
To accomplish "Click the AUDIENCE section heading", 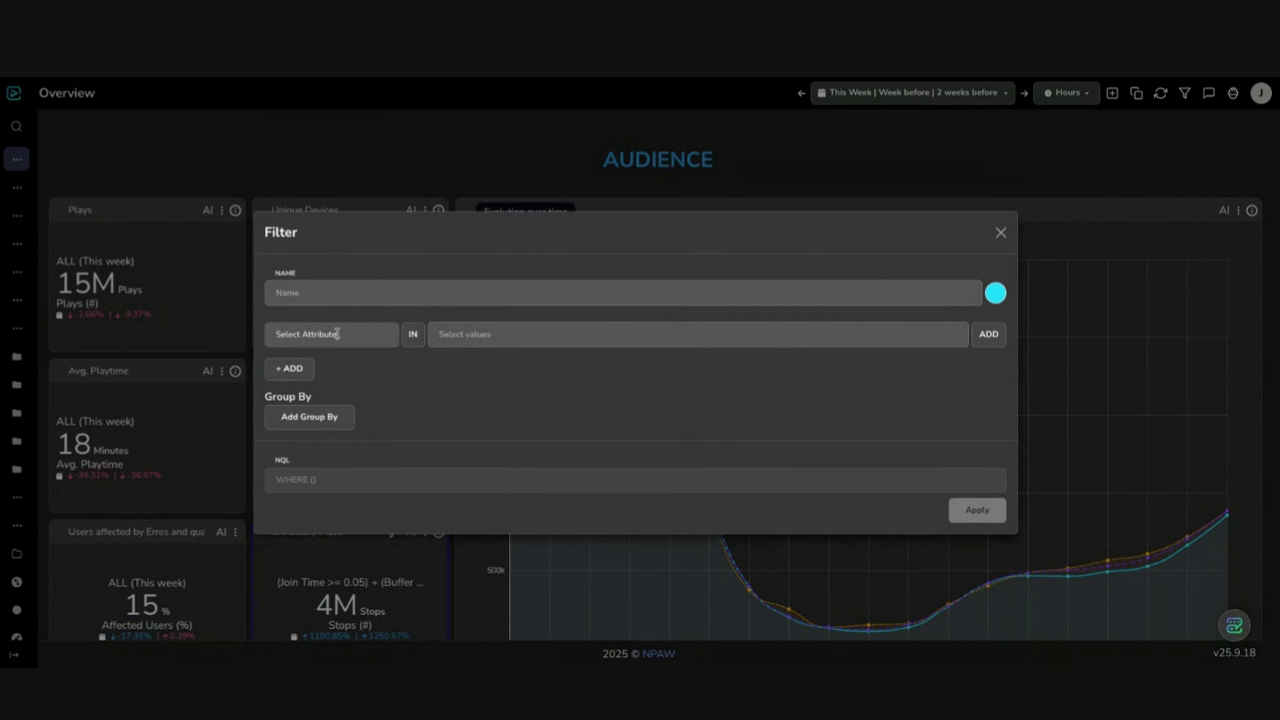I will click(x=658, y=160).
